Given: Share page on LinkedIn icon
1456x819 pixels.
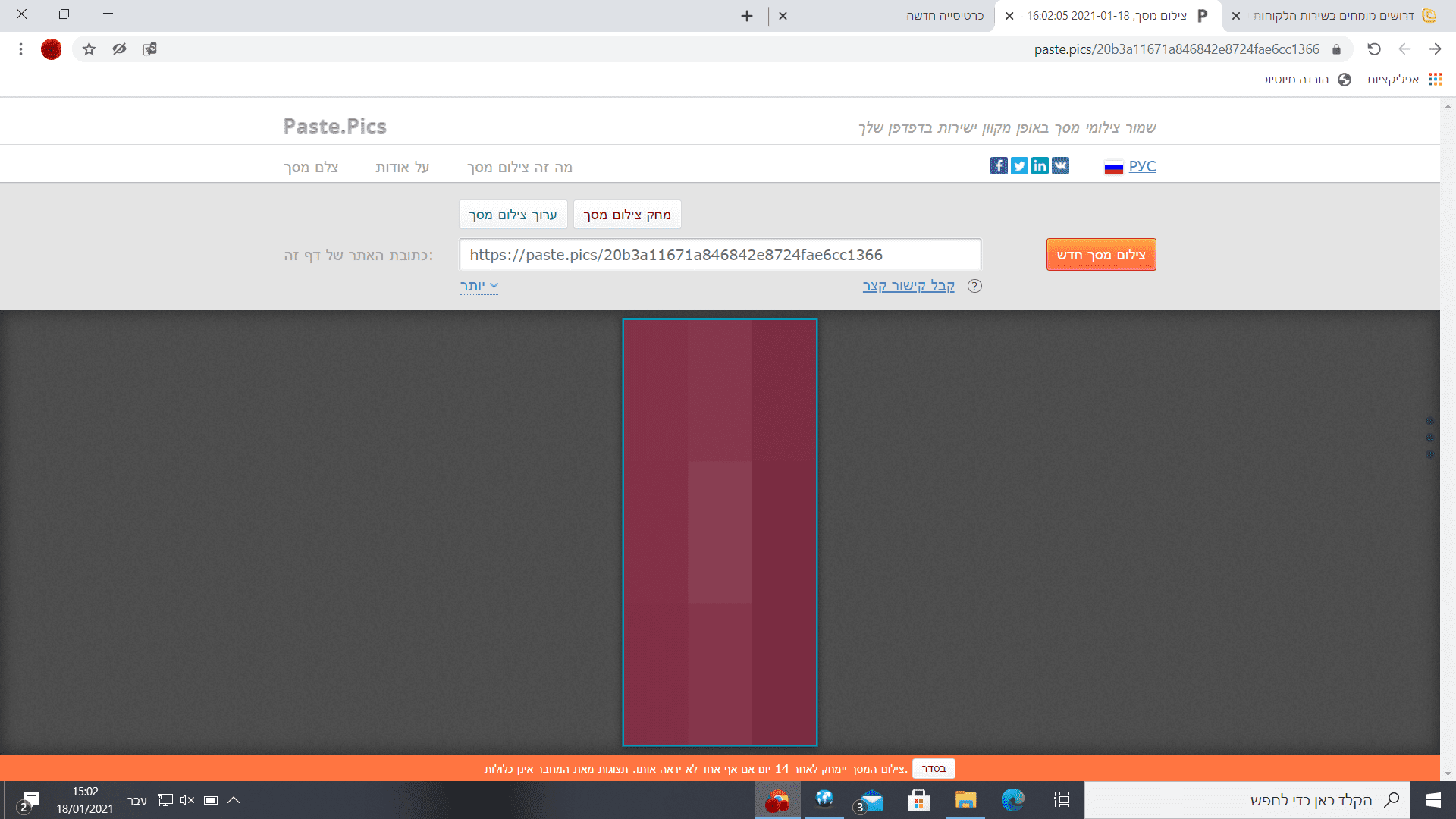Looking at the screenshot, I should [1040, 166].
